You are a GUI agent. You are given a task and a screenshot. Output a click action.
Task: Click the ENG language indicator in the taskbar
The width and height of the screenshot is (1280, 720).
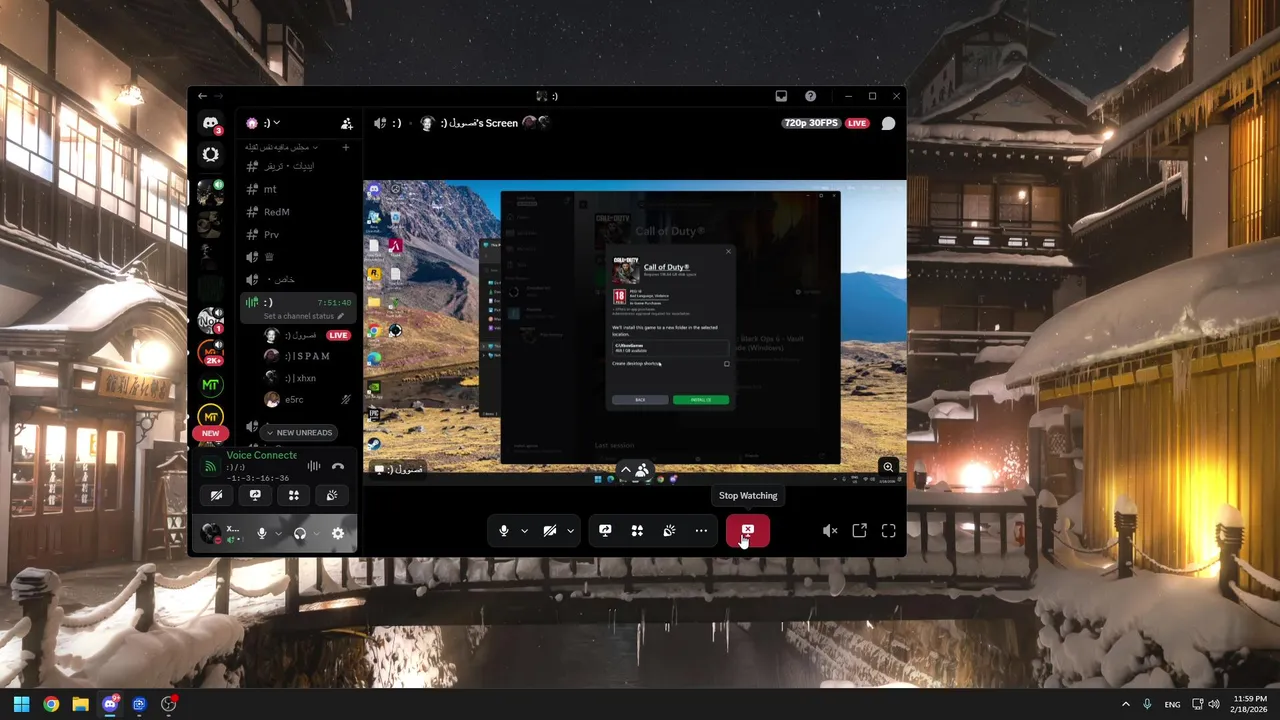click(1172, 704)
